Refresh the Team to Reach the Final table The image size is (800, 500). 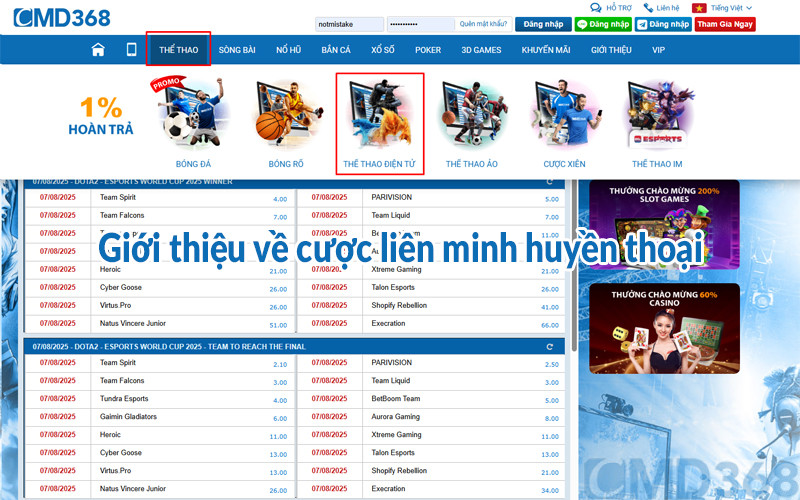click(549, 346)
